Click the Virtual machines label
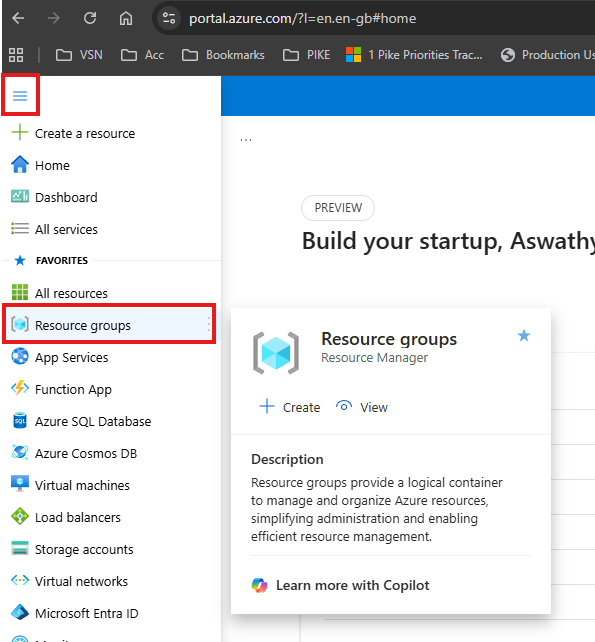The image size is (595, 642). [x=82, y=485]
